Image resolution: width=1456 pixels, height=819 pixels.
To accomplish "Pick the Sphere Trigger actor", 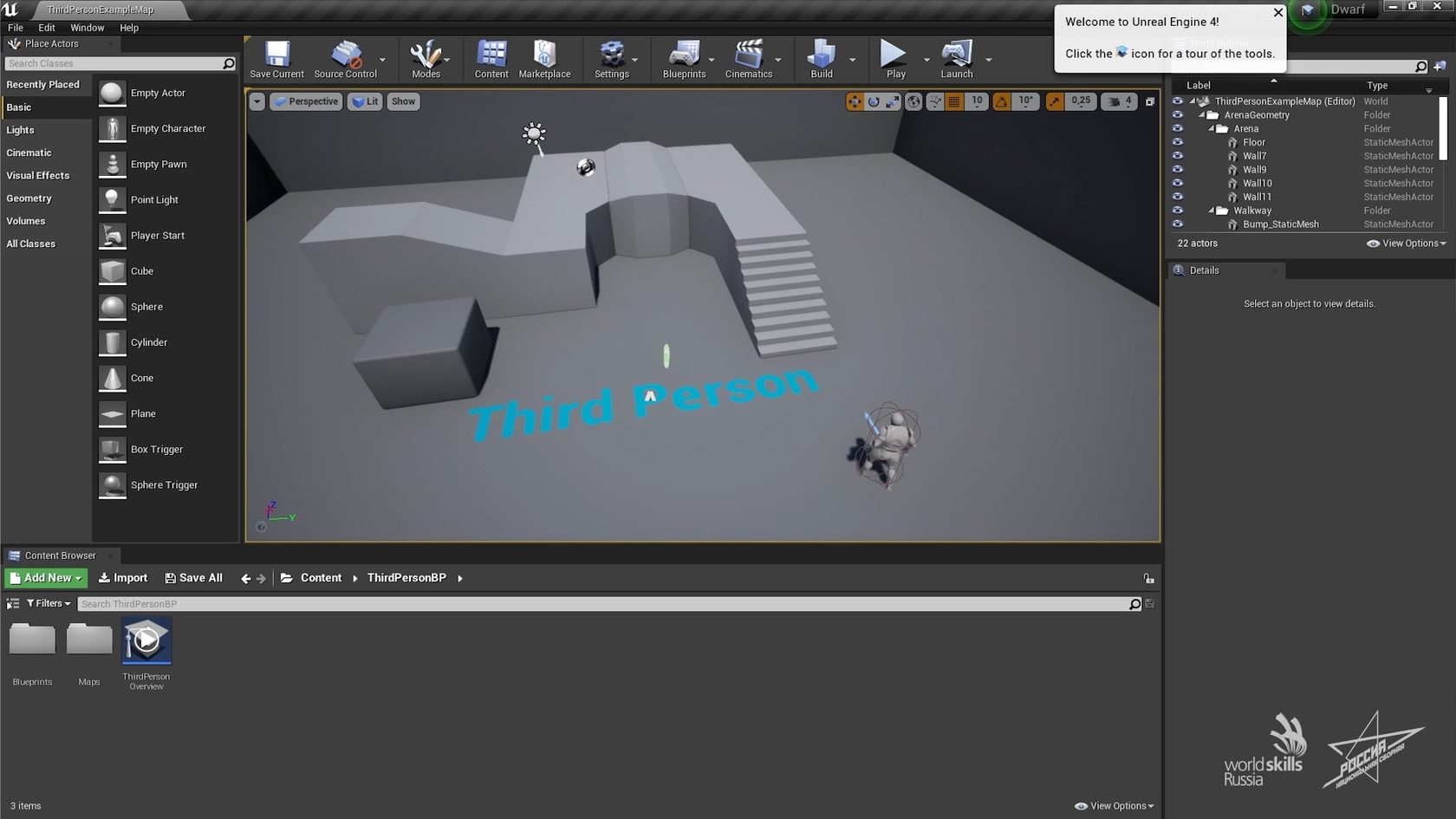I will [x=165, y=484].
